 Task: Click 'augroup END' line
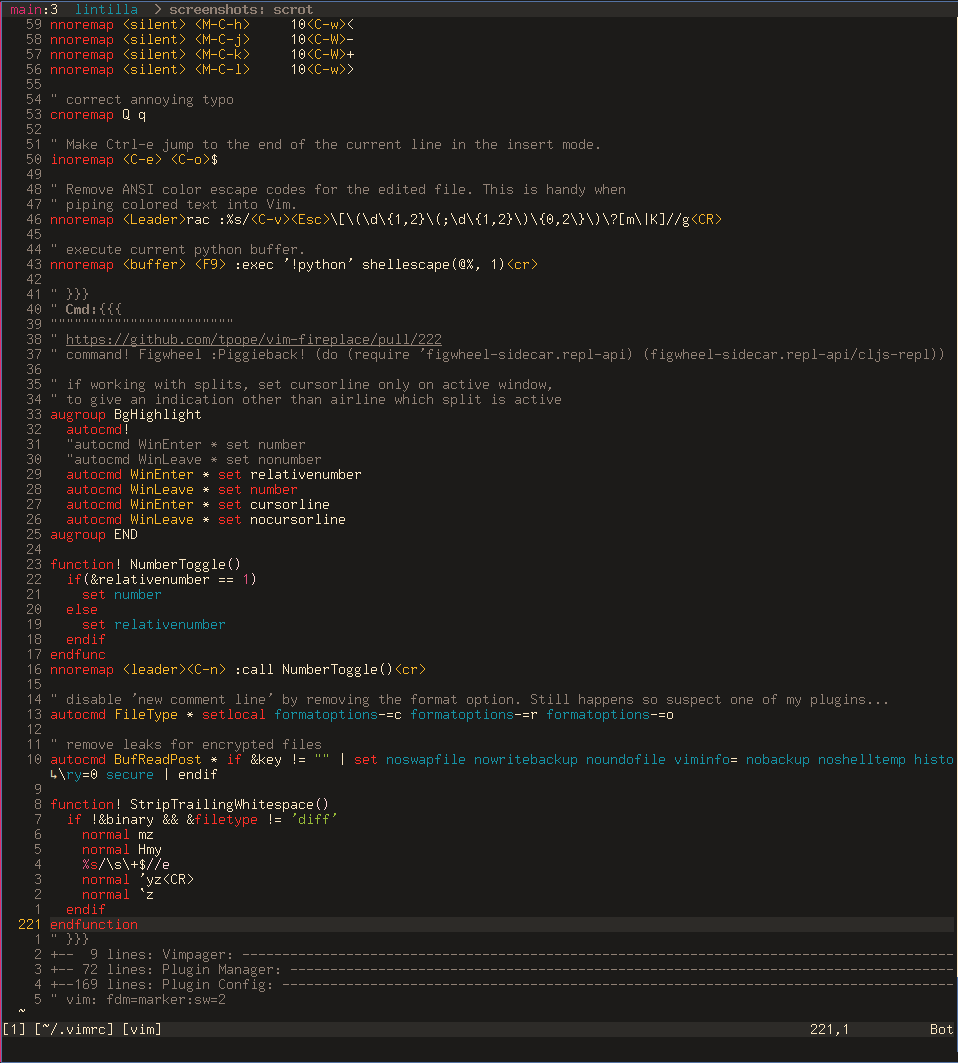94,534
